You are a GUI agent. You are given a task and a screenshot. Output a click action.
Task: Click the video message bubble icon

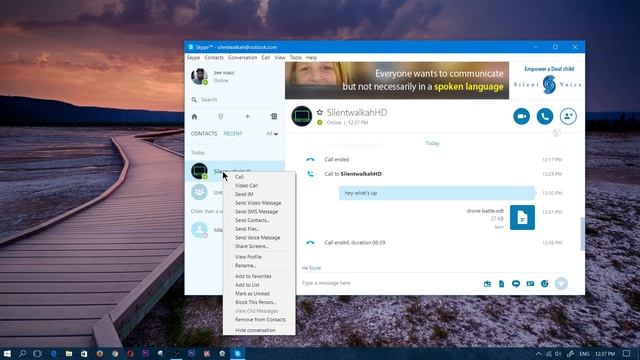(516, 284)
